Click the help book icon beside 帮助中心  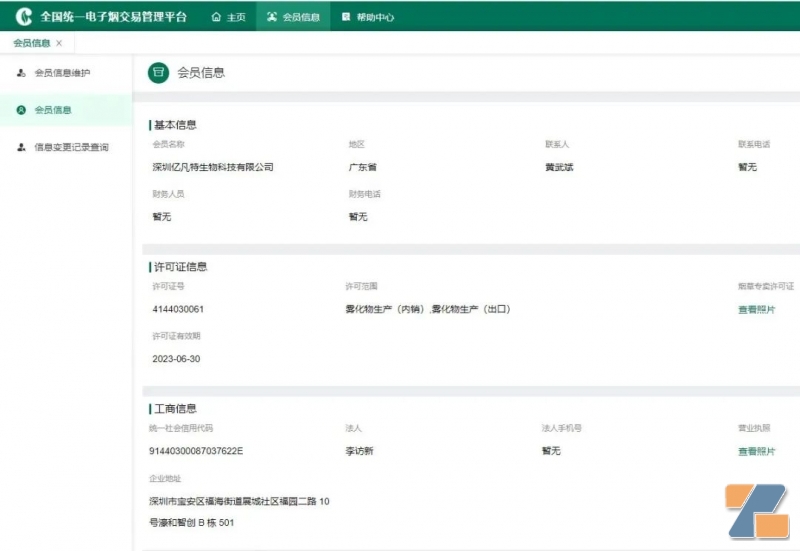click(x=346, y=17)
